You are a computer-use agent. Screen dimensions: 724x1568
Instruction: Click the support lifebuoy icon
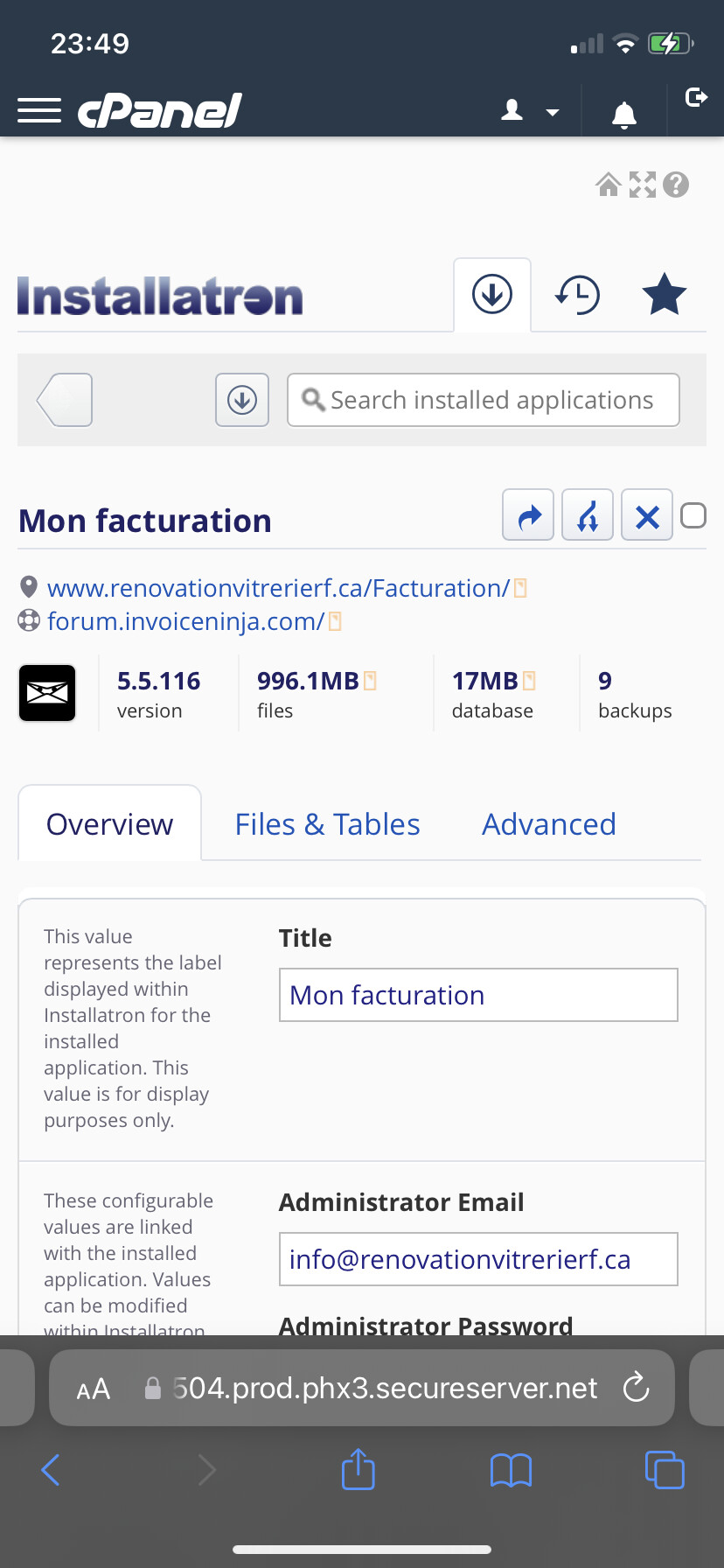pyautogui.click(x=29, y=620)
